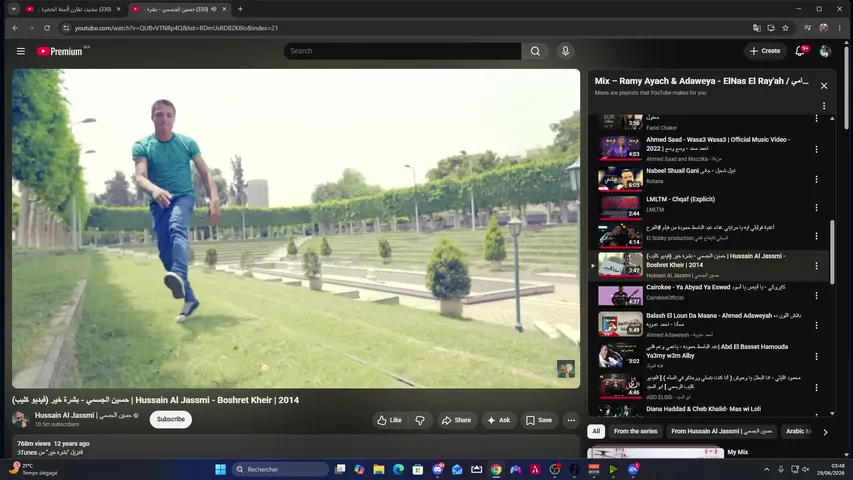Bookmark this page with the star icon
This screenshot has height=480, width=853.
786,28
